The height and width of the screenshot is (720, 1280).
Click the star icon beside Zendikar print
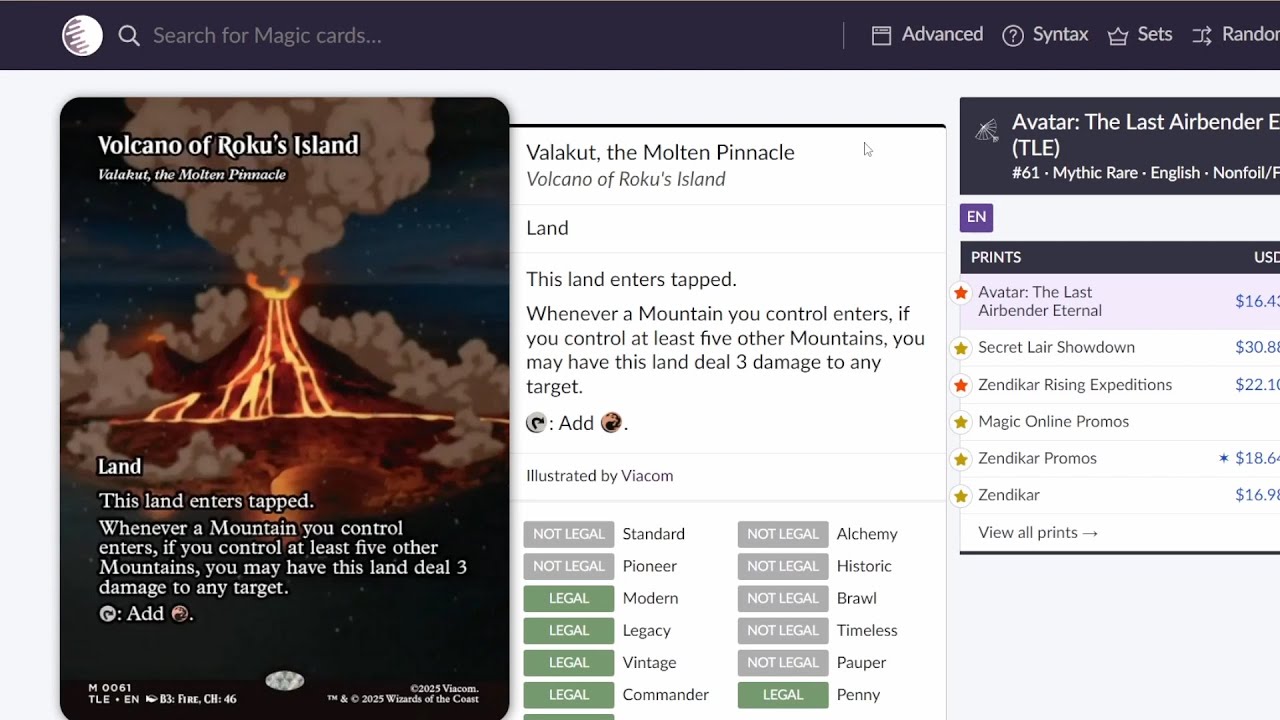point(961,496)
